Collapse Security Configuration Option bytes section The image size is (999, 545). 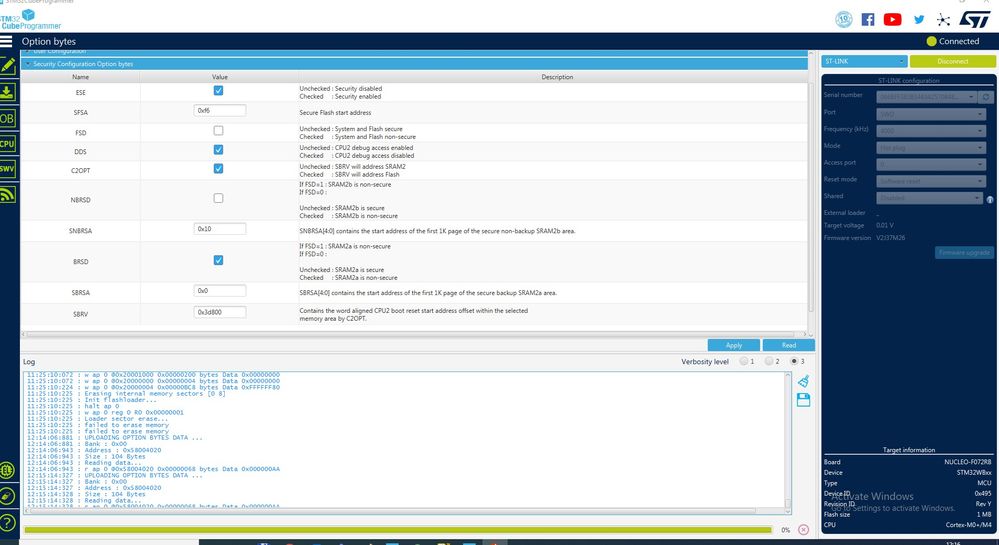414,64
